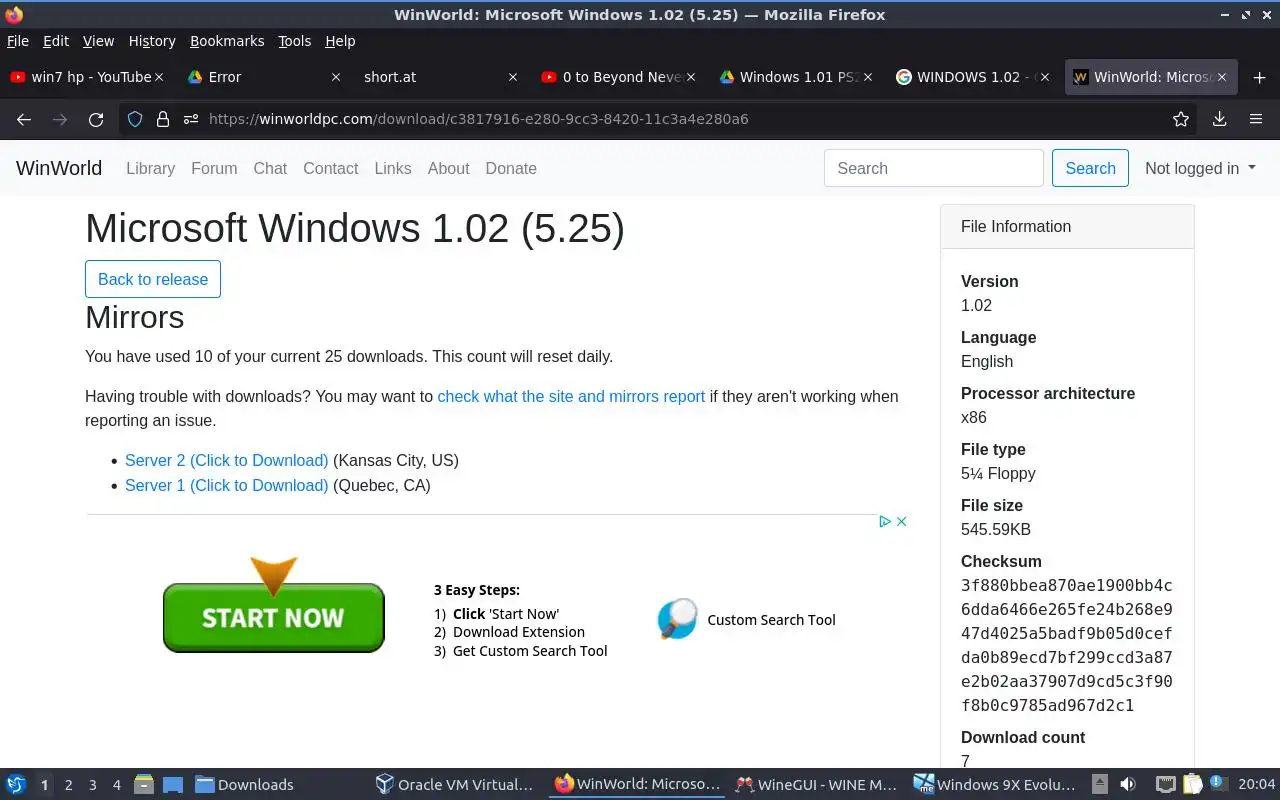Open the View menu
This screenshot has height=800, width=1280.
coord(98,41)
